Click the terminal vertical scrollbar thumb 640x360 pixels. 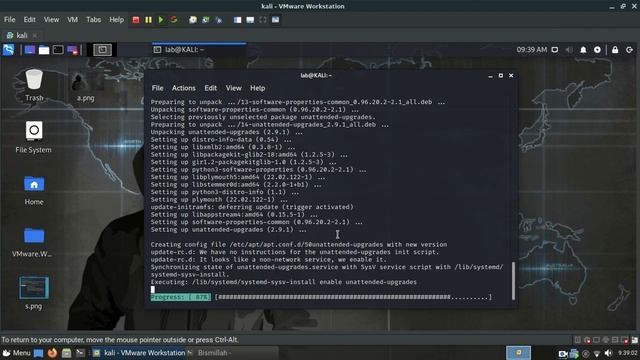tap(513, 281)
